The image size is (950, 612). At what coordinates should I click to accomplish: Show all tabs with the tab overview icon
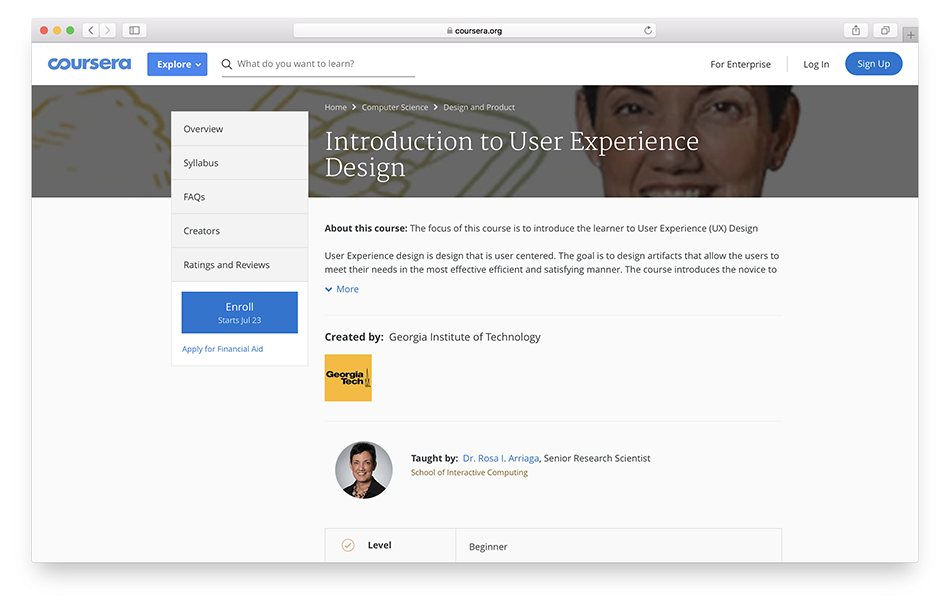tap(885, 30)
